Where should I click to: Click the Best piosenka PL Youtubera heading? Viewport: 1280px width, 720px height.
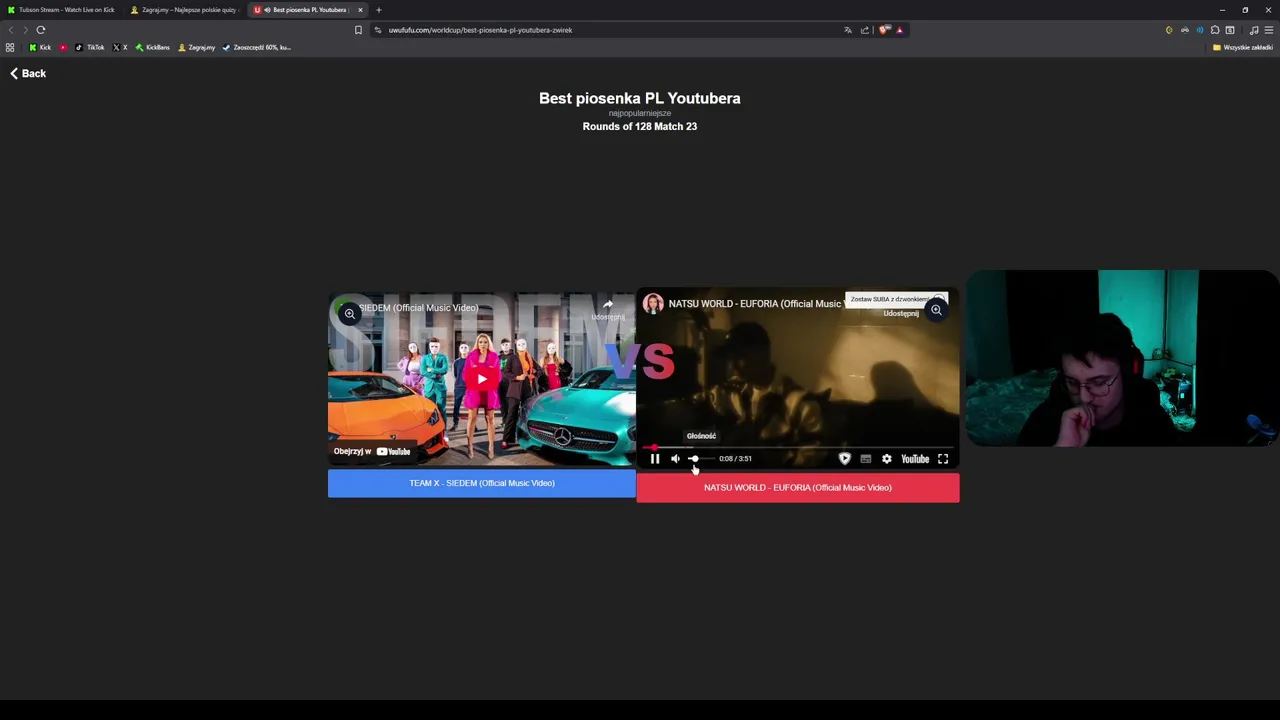pyautogui.click(x=640, y=98)
